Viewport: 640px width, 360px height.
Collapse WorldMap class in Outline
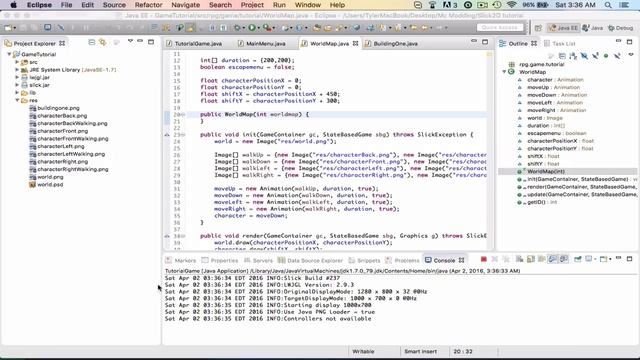[x=504, y=72]
